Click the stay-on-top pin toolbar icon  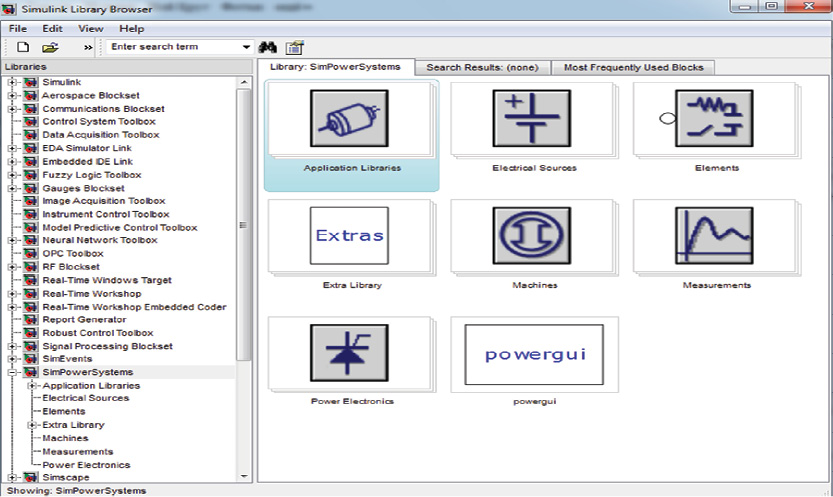294,47
